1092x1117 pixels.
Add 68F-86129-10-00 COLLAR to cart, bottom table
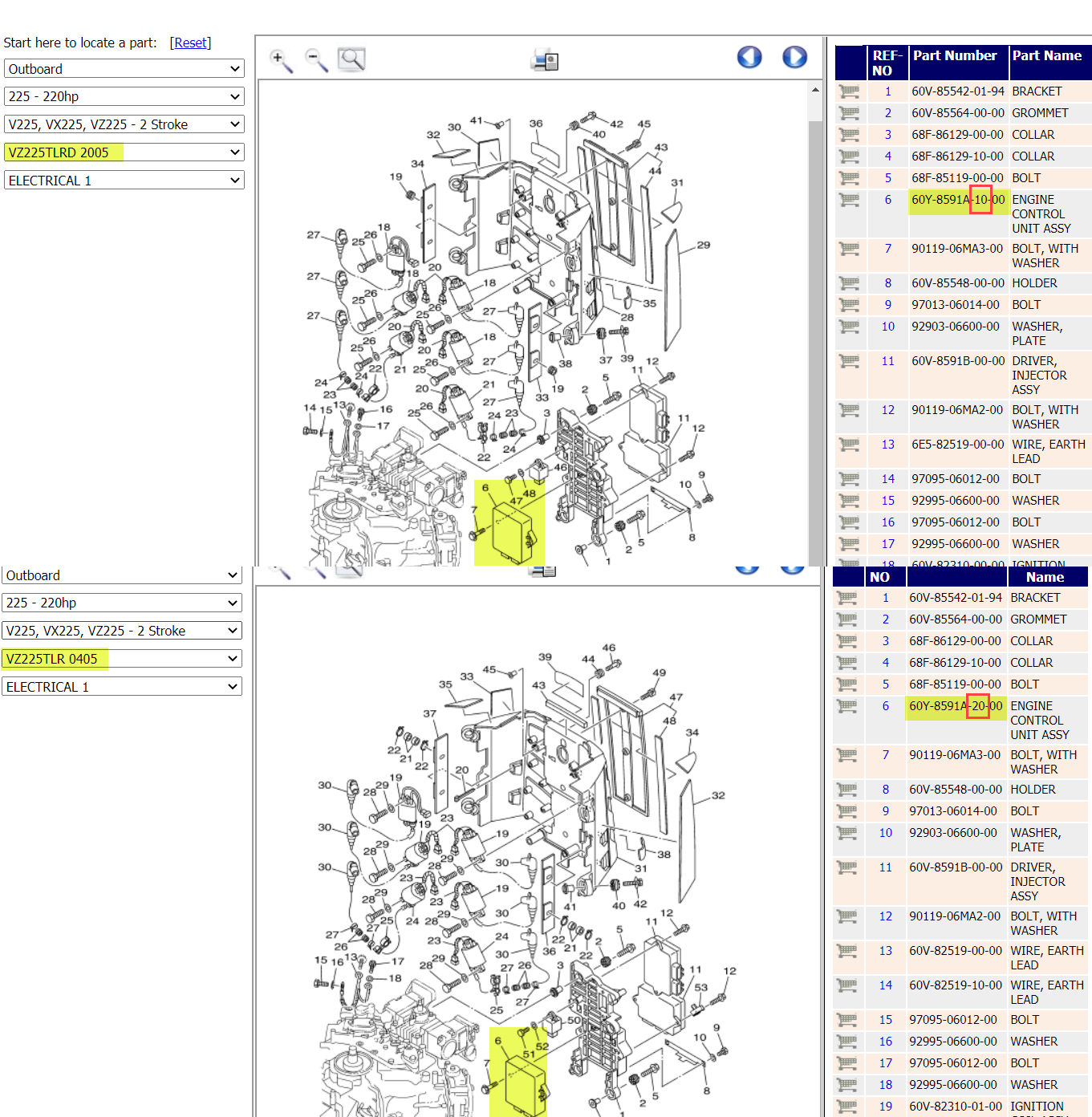point(846,663)
